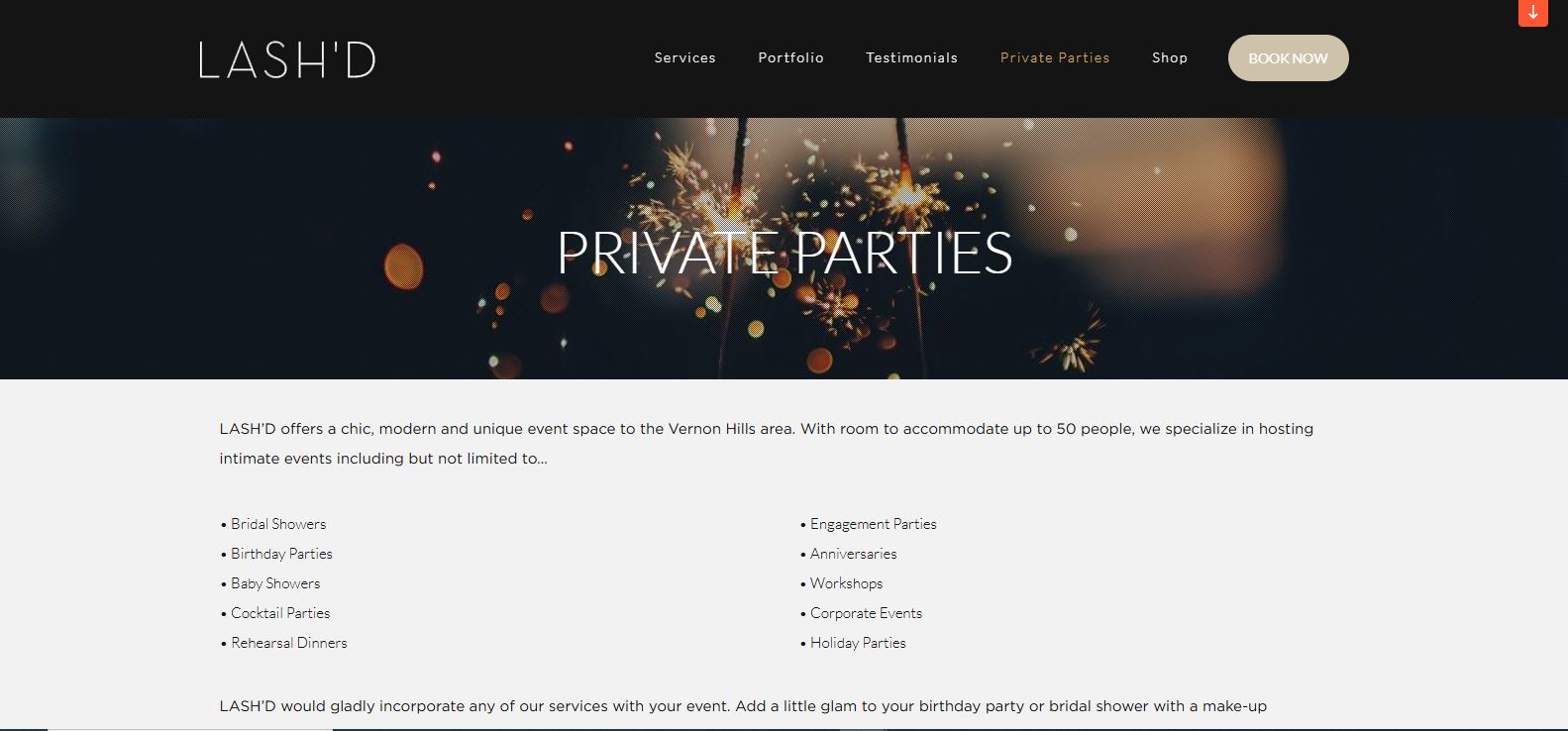Open the Testimonials nav link
Image resolution: width=1568 pixels, height=731 pixels.
coord(911,58)
